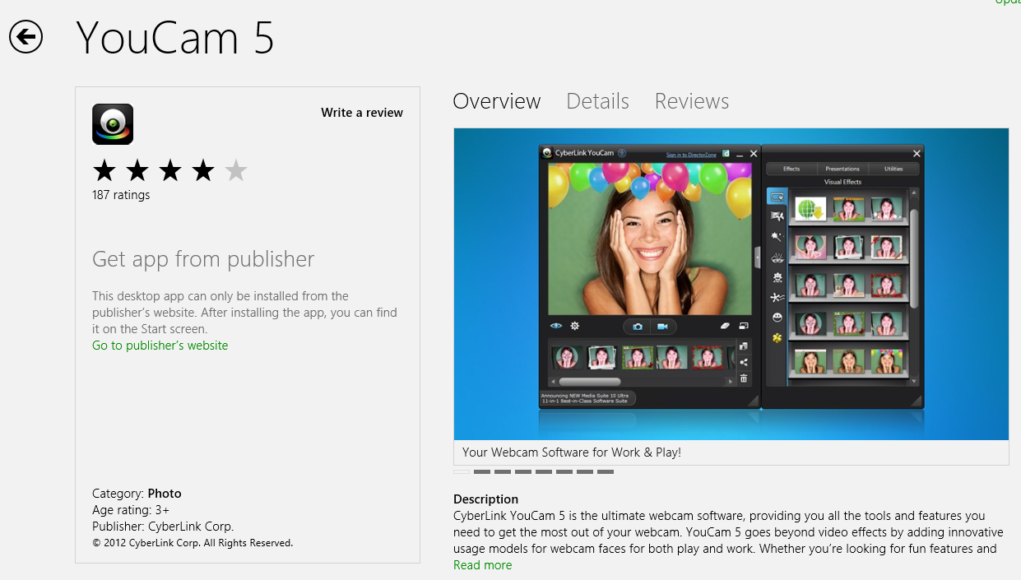Click the fifth greyed-out rating star
1021x580 pixels.
pyautogui.click(x=236, y=171)
